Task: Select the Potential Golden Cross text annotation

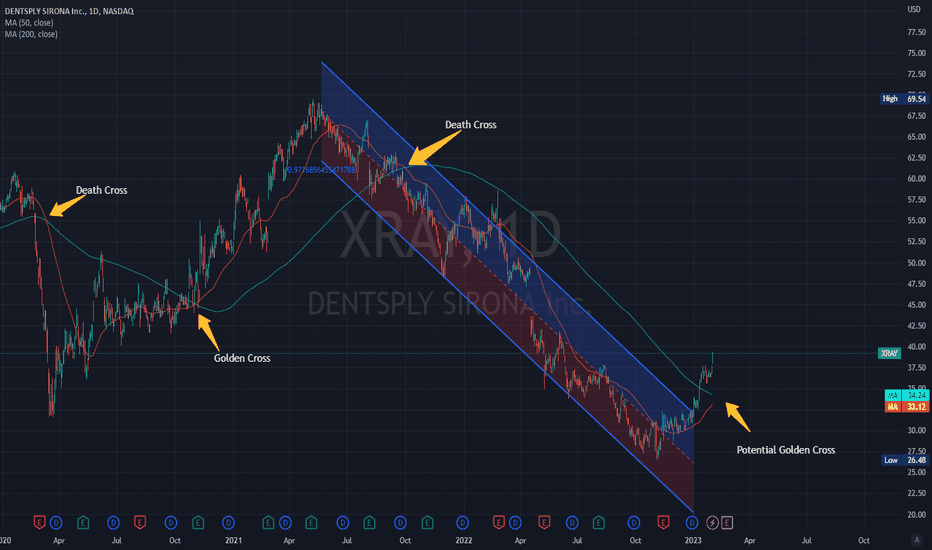Action: [786, 450]
